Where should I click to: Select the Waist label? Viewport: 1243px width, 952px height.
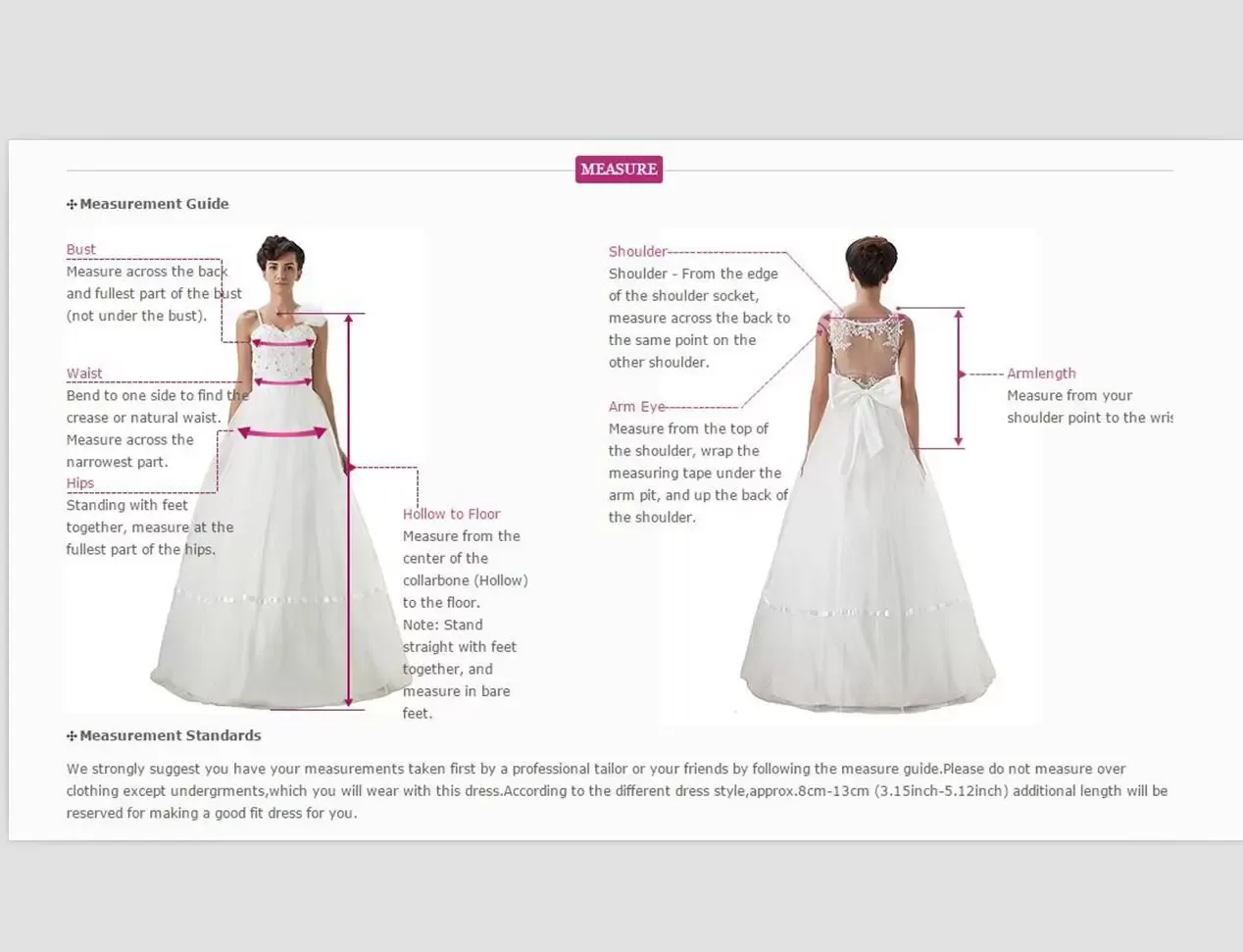(x=84, y=373)
